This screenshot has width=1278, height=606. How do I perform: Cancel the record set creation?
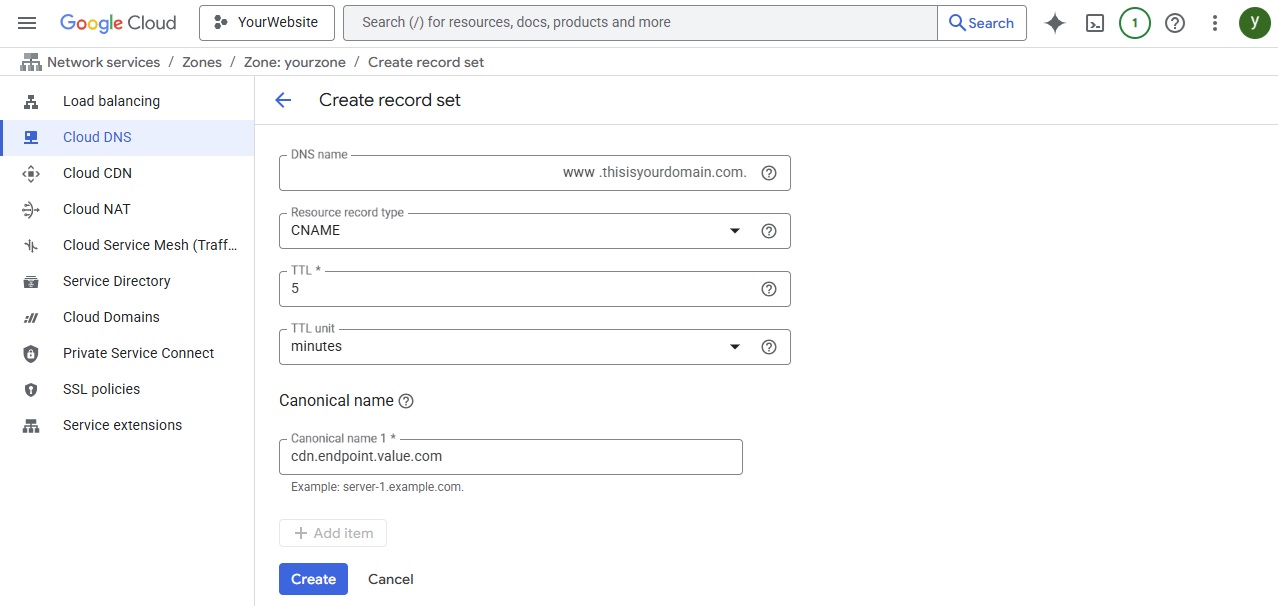[390, 579]
